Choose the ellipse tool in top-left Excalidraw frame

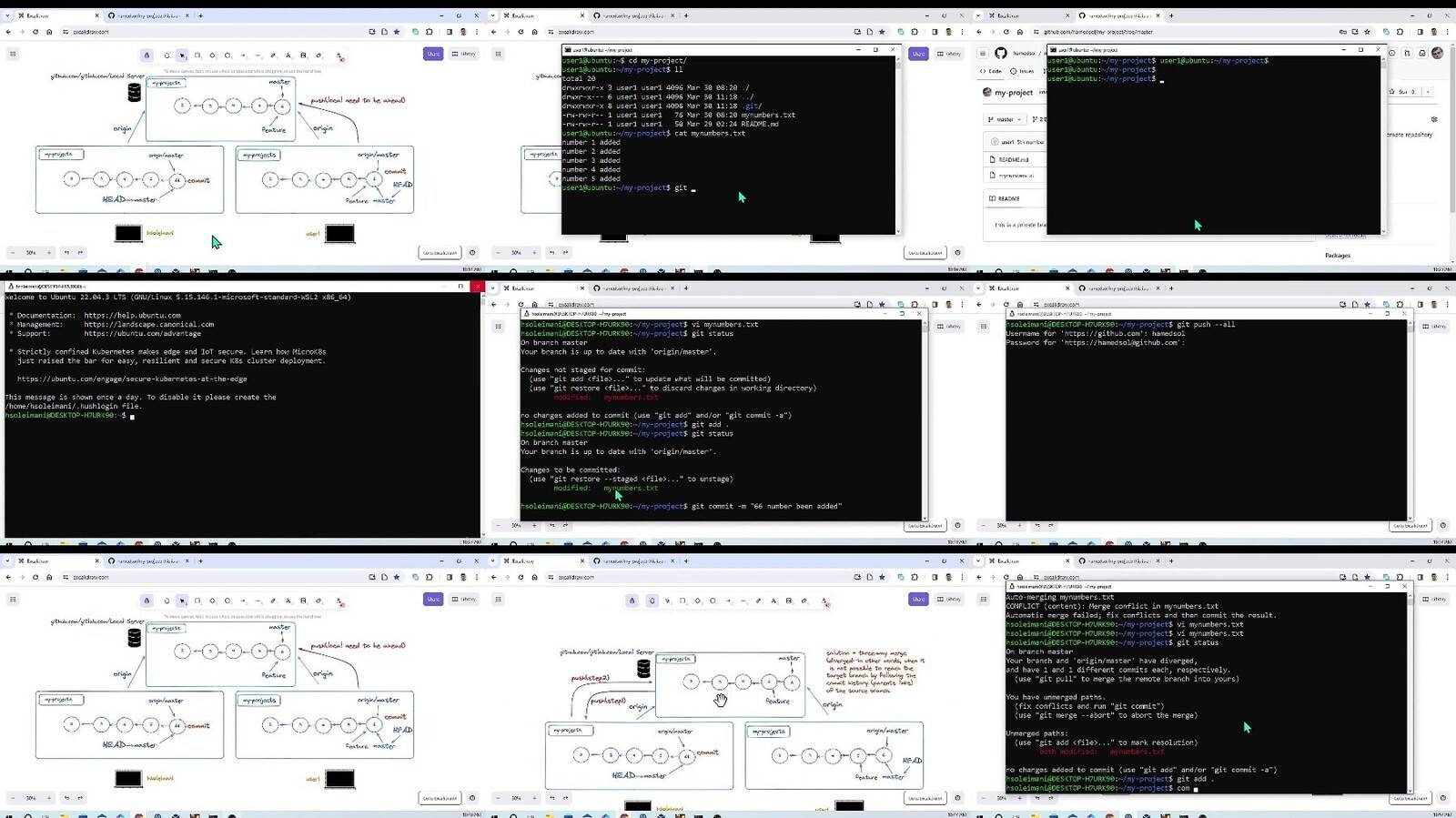227,56
